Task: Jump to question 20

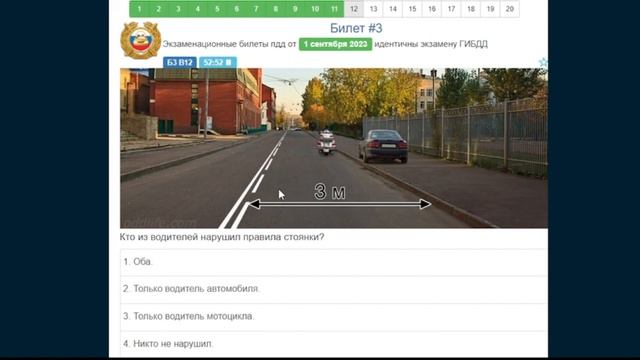Action: point(510,9)
